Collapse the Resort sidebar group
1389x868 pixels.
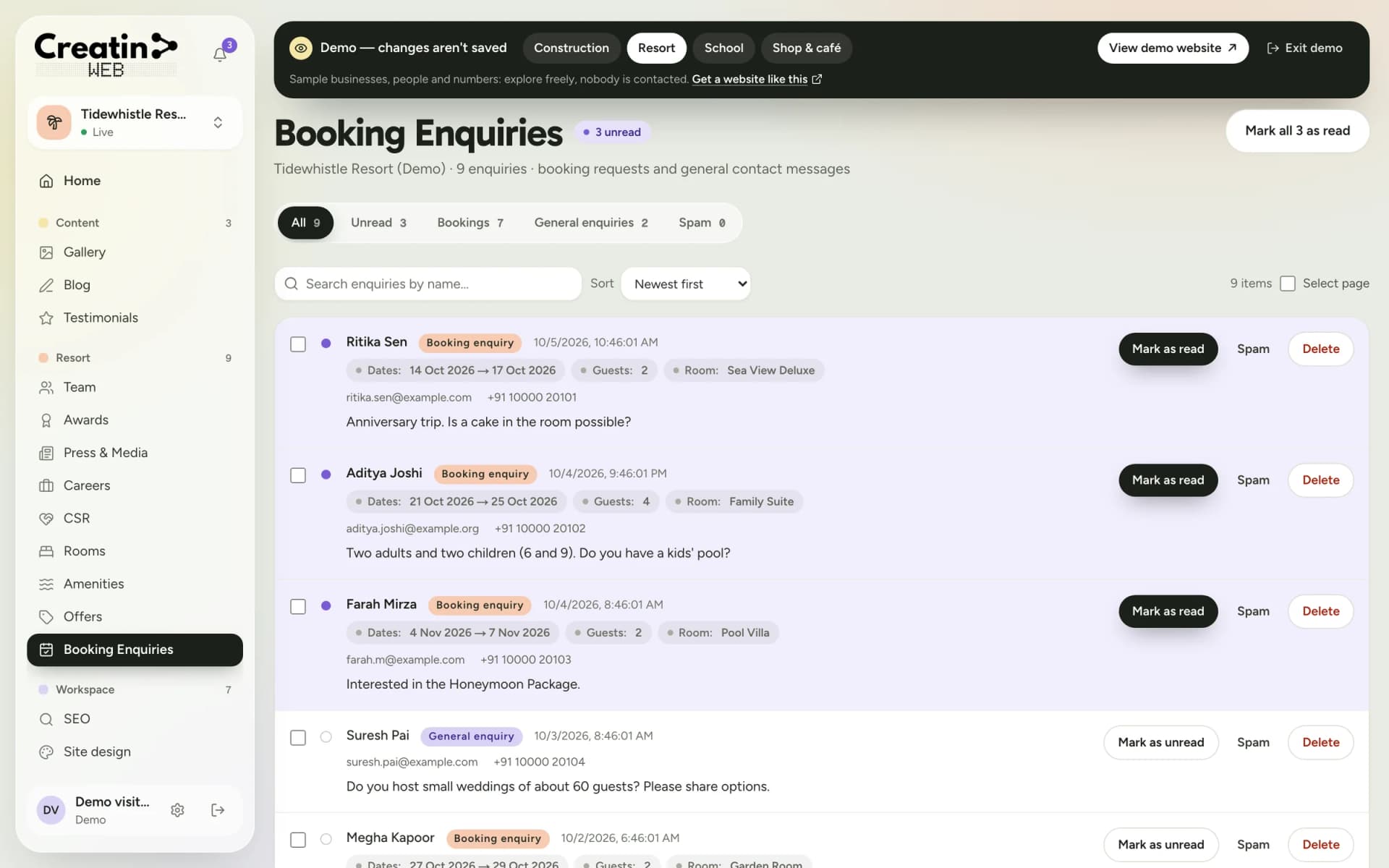135,358
